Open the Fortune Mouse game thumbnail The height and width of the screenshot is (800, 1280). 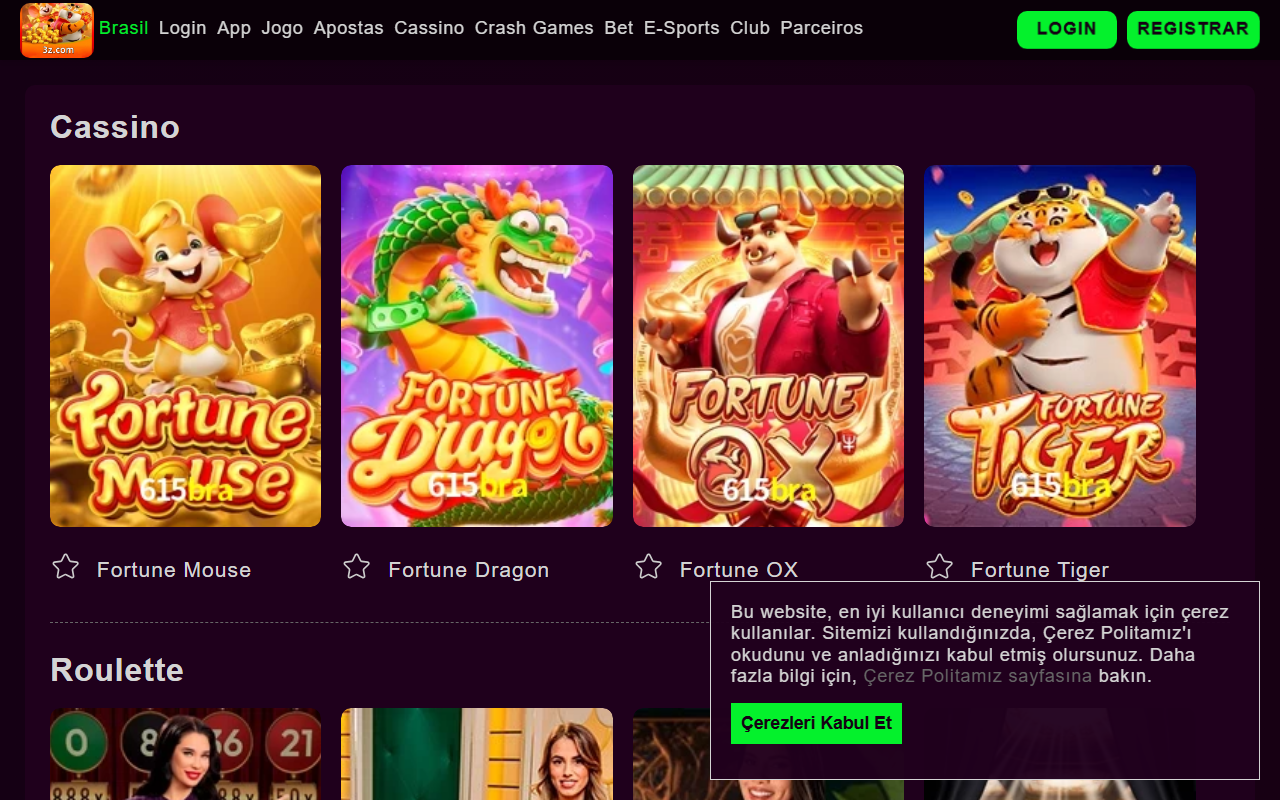coord(185,346)
